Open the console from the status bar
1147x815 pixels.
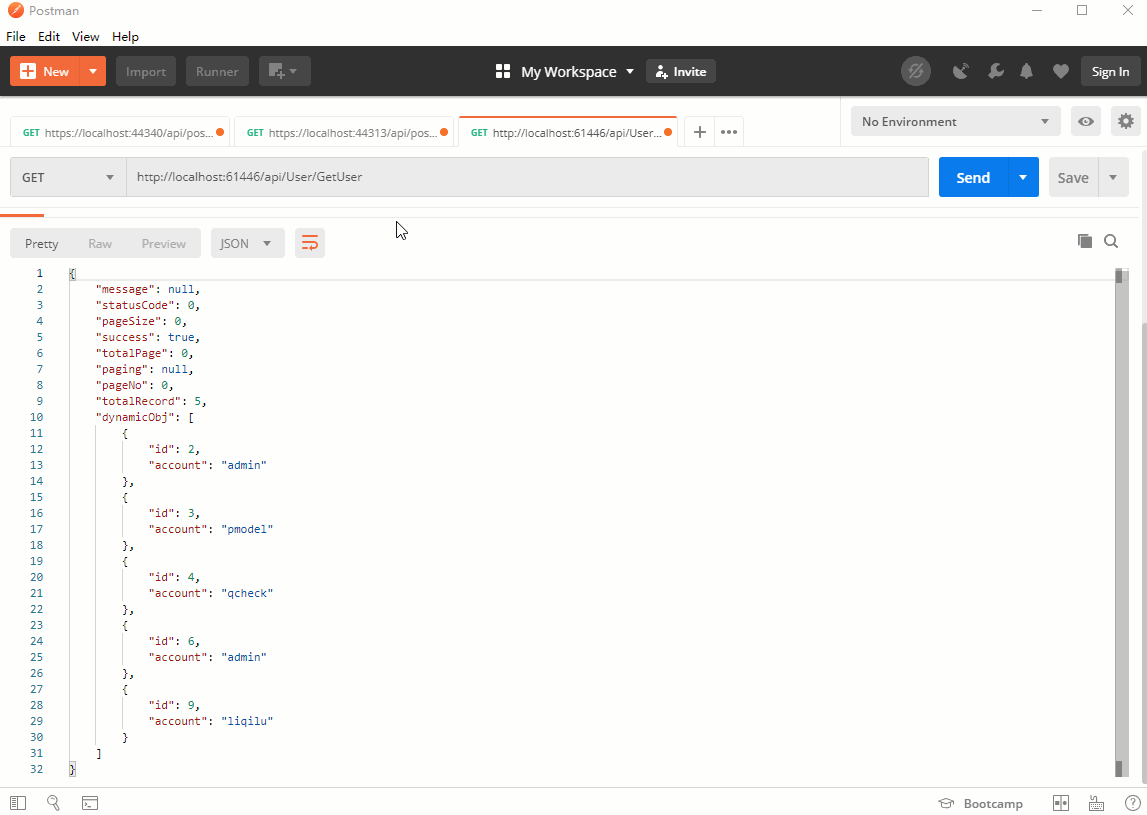[x=90, y=803]
